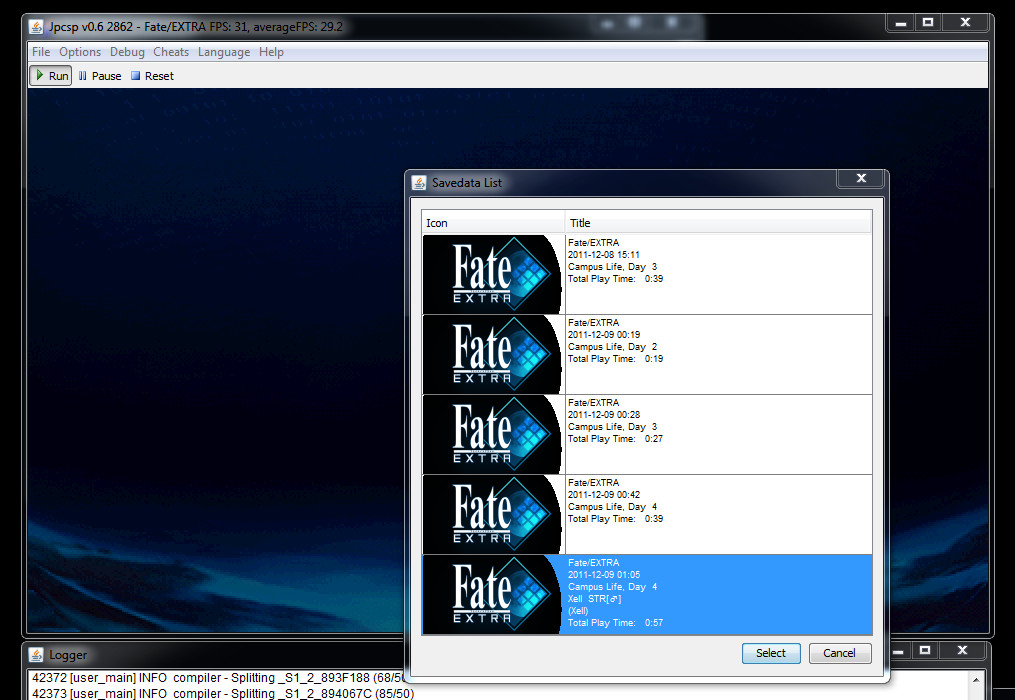Close the Savedata List dialog

861,179
